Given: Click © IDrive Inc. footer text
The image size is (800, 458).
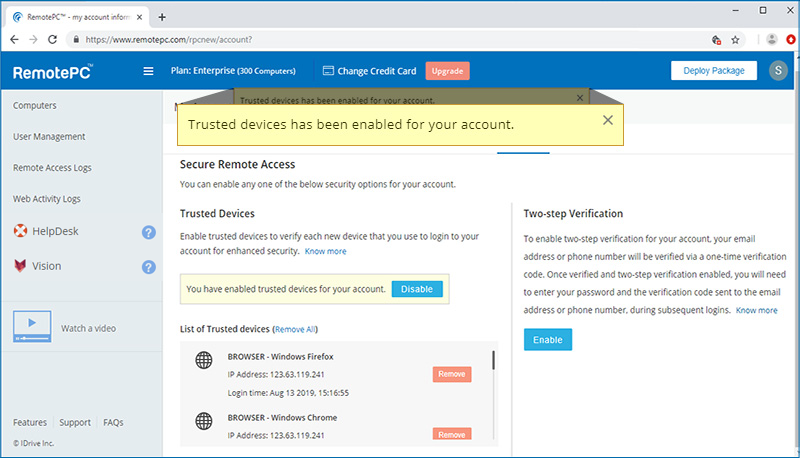Looking at the screenshot, I should [33, 443].
